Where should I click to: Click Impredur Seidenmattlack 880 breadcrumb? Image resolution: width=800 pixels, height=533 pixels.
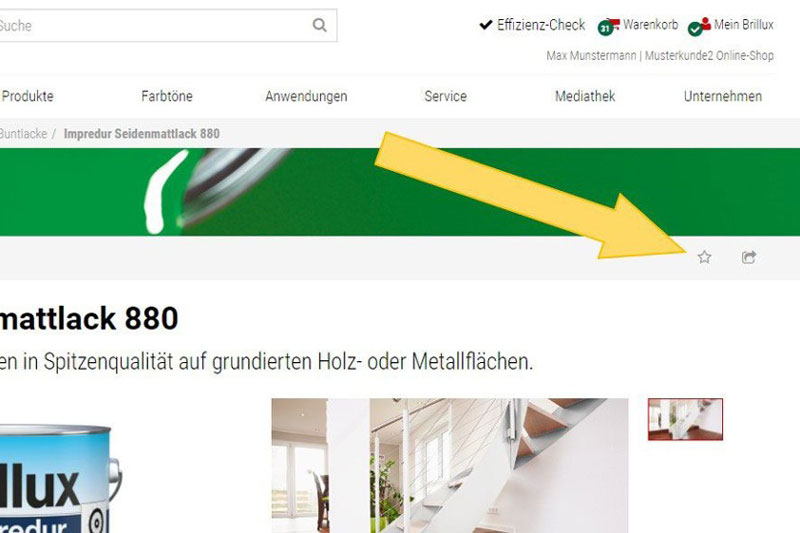pyautogui.click(x=141, y=134)
